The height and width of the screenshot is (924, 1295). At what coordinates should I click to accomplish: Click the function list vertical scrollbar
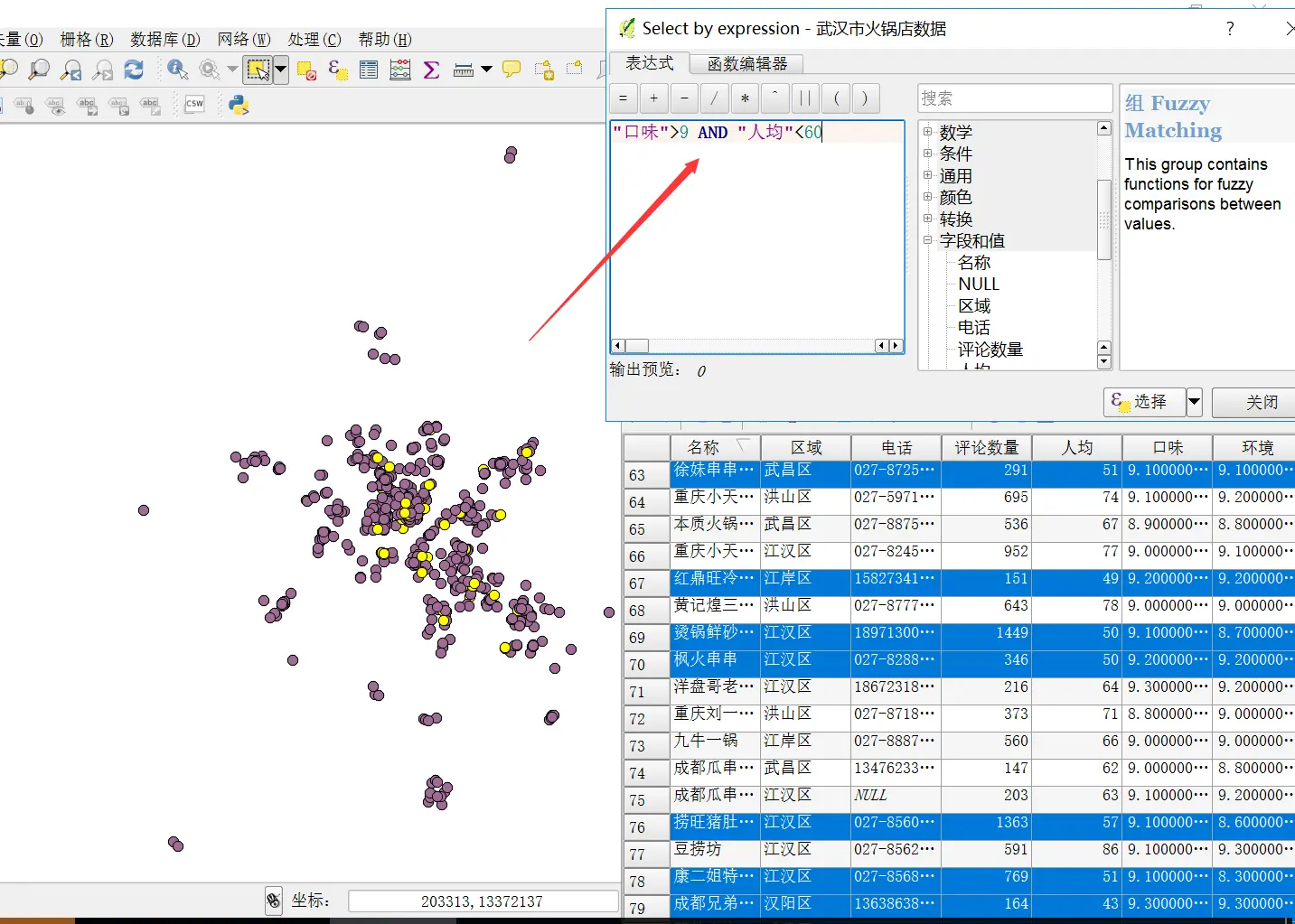click(x=1104, y=219)
